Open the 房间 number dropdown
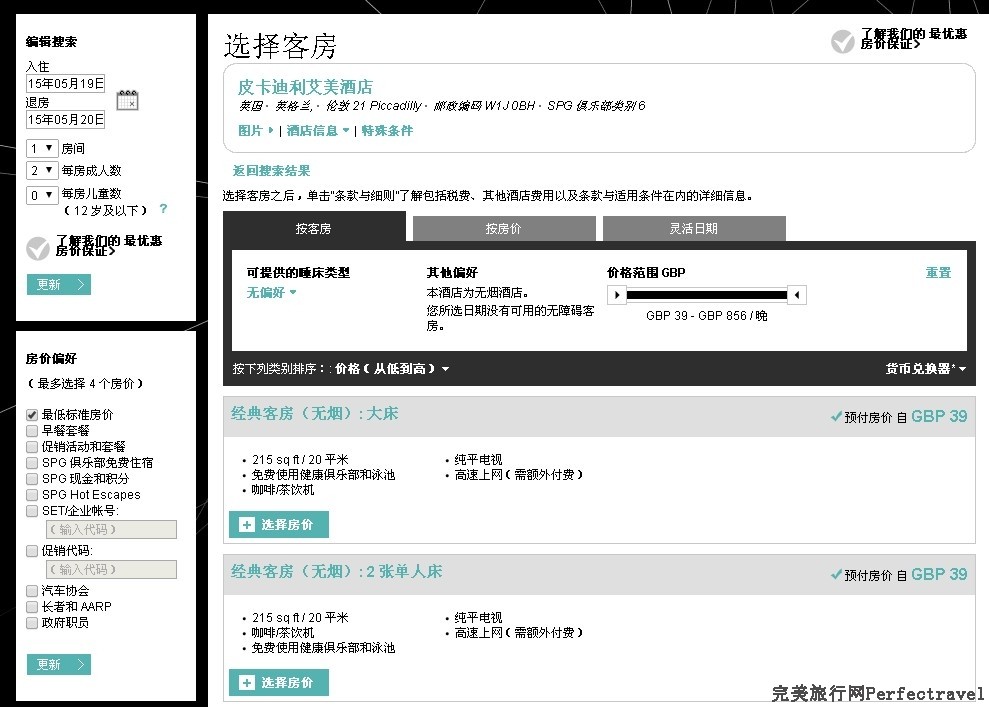 click(42, 148)
